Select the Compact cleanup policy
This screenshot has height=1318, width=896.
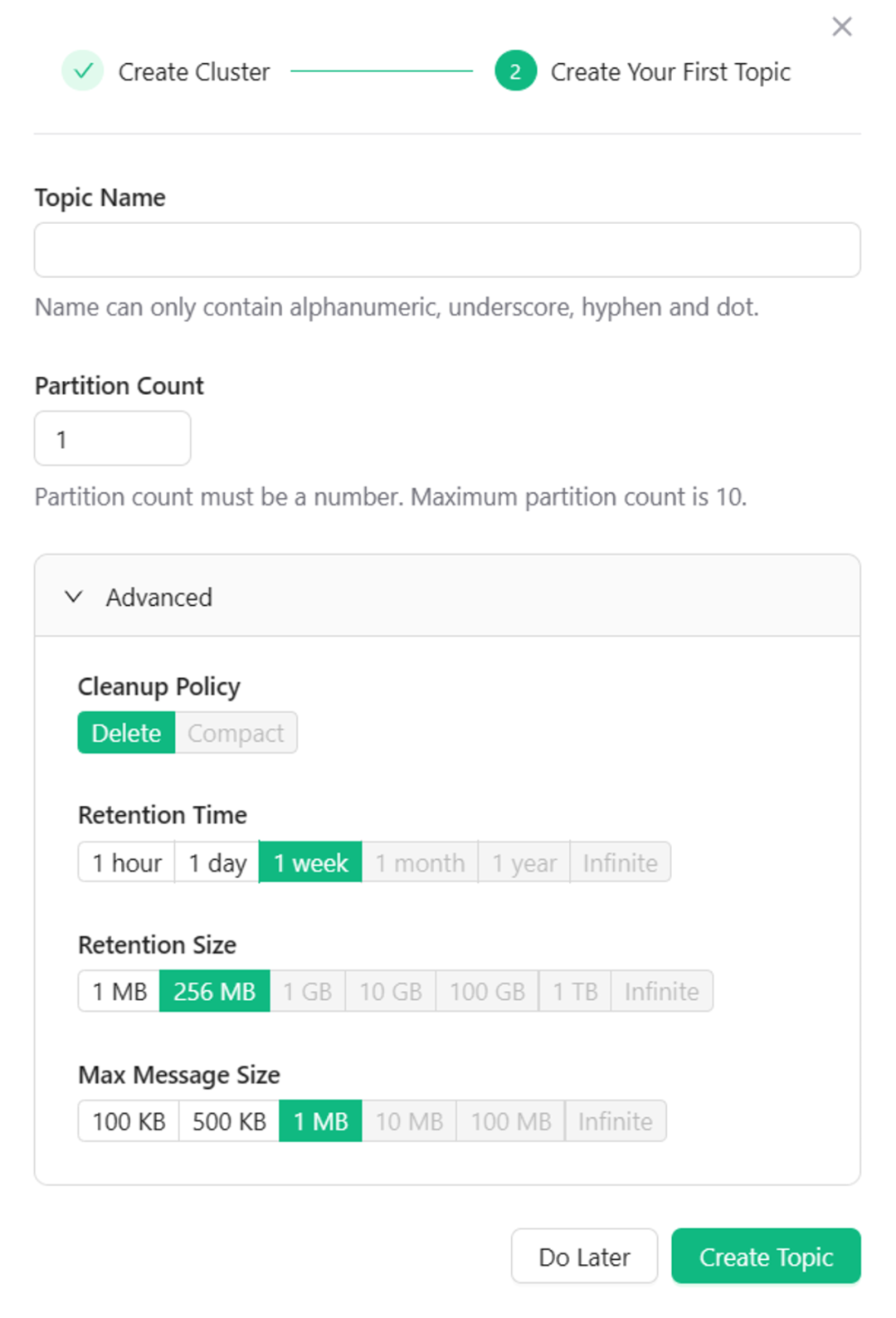[236, 733]
